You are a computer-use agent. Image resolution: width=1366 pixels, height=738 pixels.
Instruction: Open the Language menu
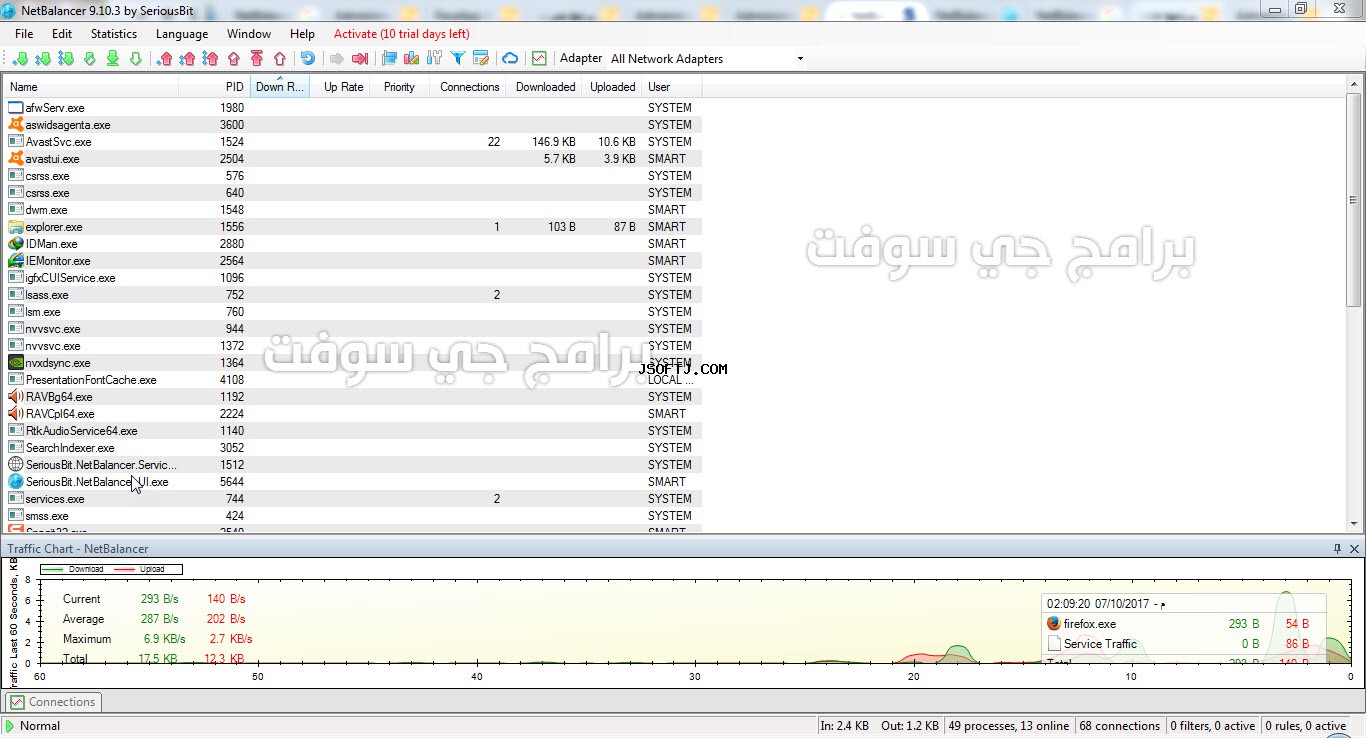[x=182, y=34]
